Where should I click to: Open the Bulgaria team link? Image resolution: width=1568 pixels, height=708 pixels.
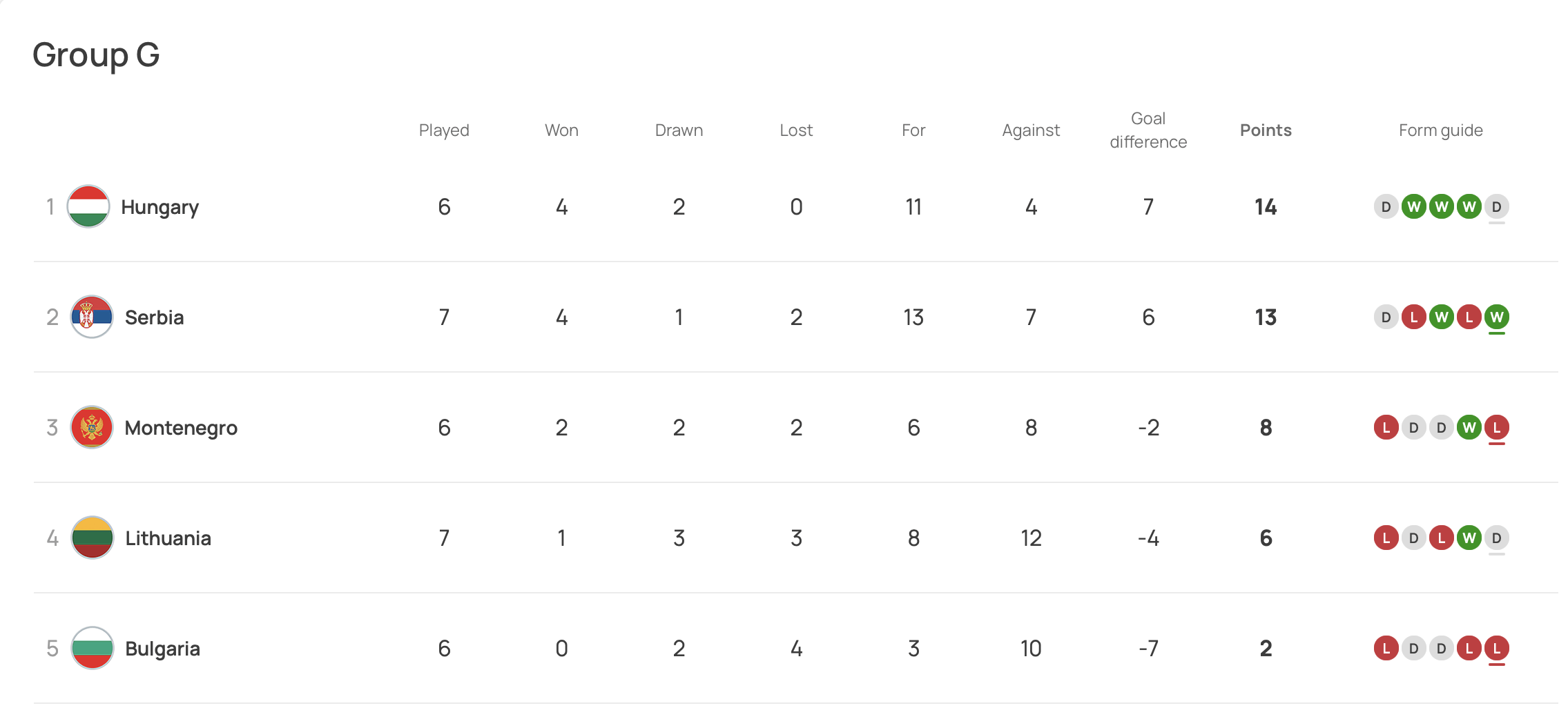(x=162, y=649)
